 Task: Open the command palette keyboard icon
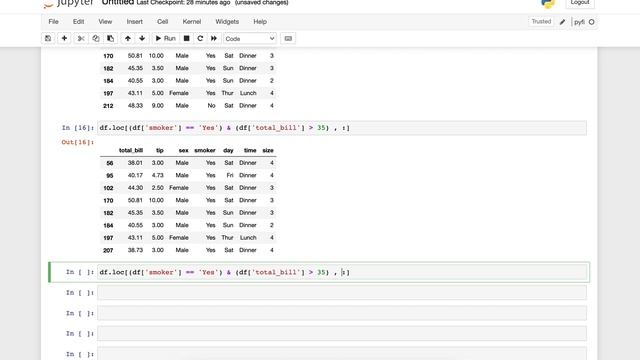coord(288,38)
